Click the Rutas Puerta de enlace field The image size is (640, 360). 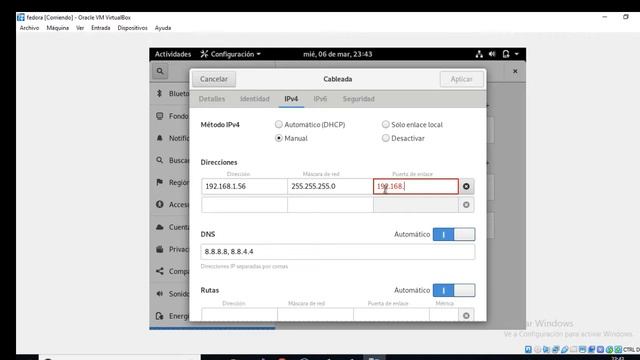point(391,315)
